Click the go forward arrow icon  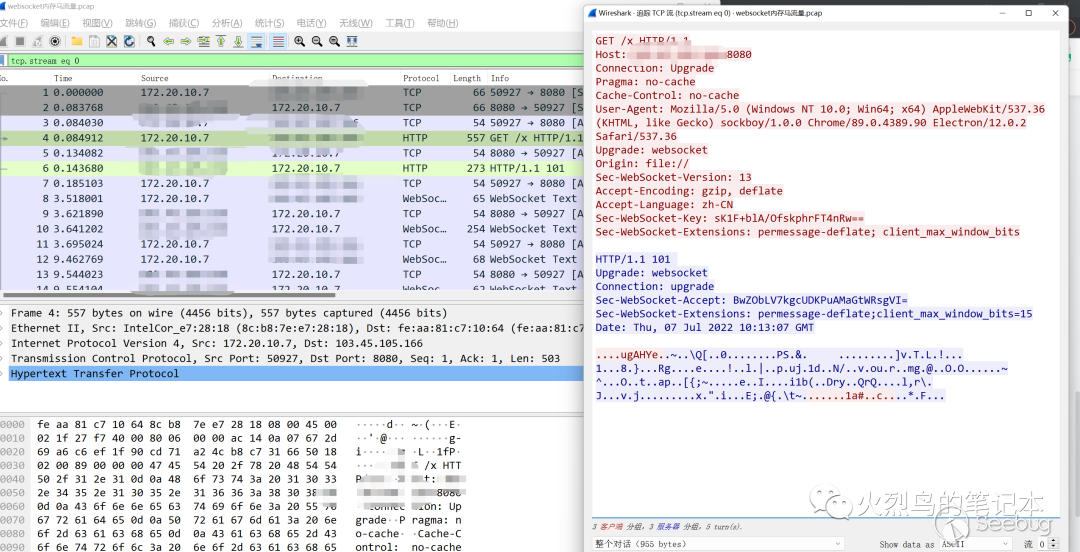coord(186,41)
